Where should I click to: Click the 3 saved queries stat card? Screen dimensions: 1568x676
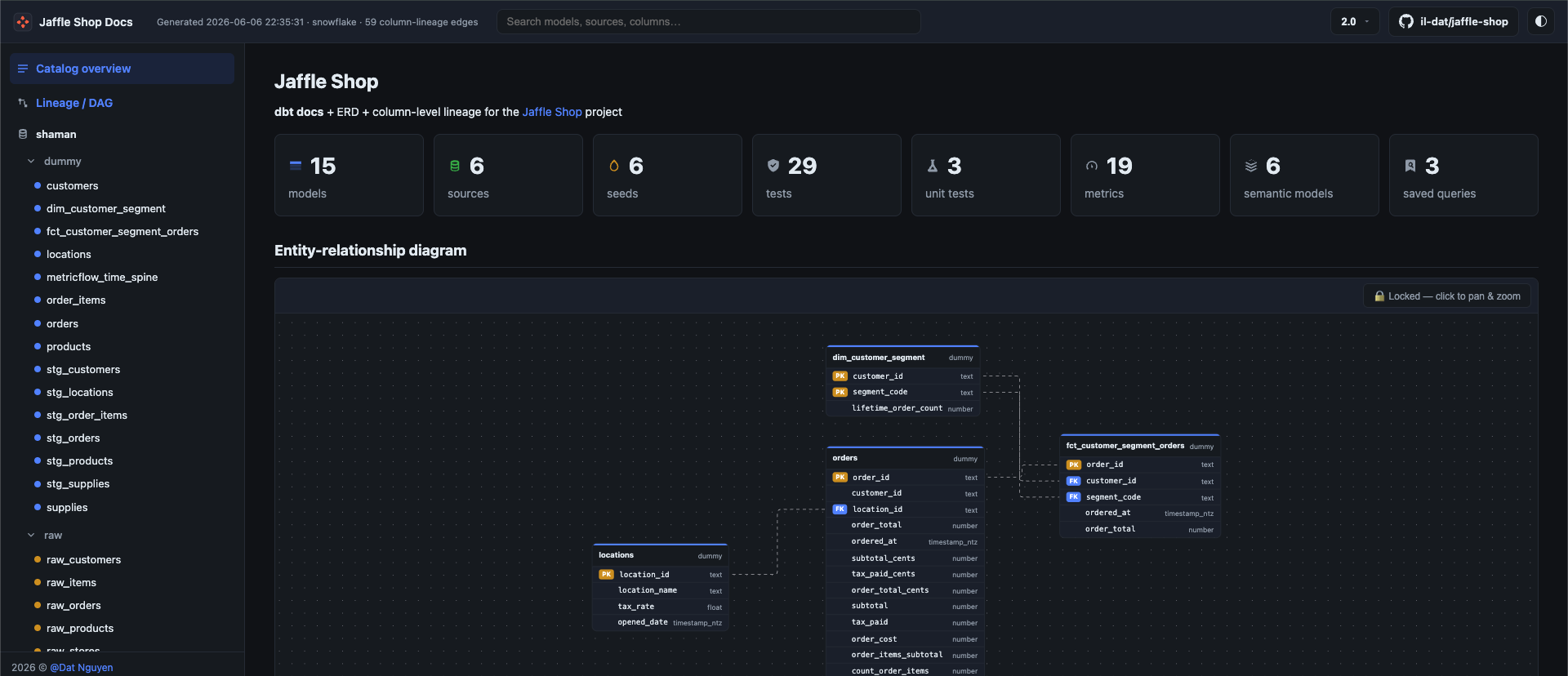pos(1463,176)
